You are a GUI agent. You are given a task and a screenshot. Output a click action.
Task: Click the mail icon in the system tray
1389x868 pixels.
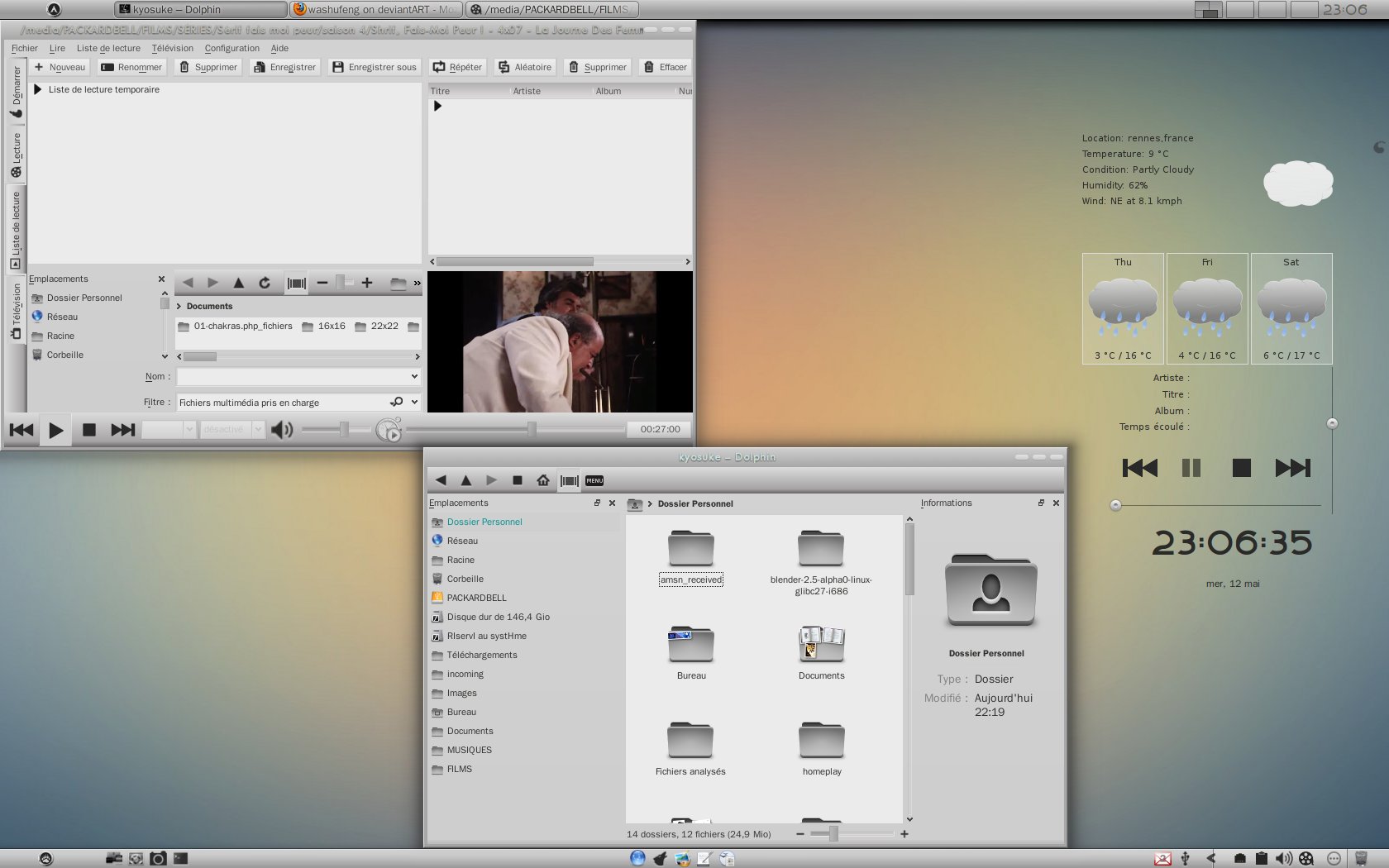click(x=1162, y=858)
